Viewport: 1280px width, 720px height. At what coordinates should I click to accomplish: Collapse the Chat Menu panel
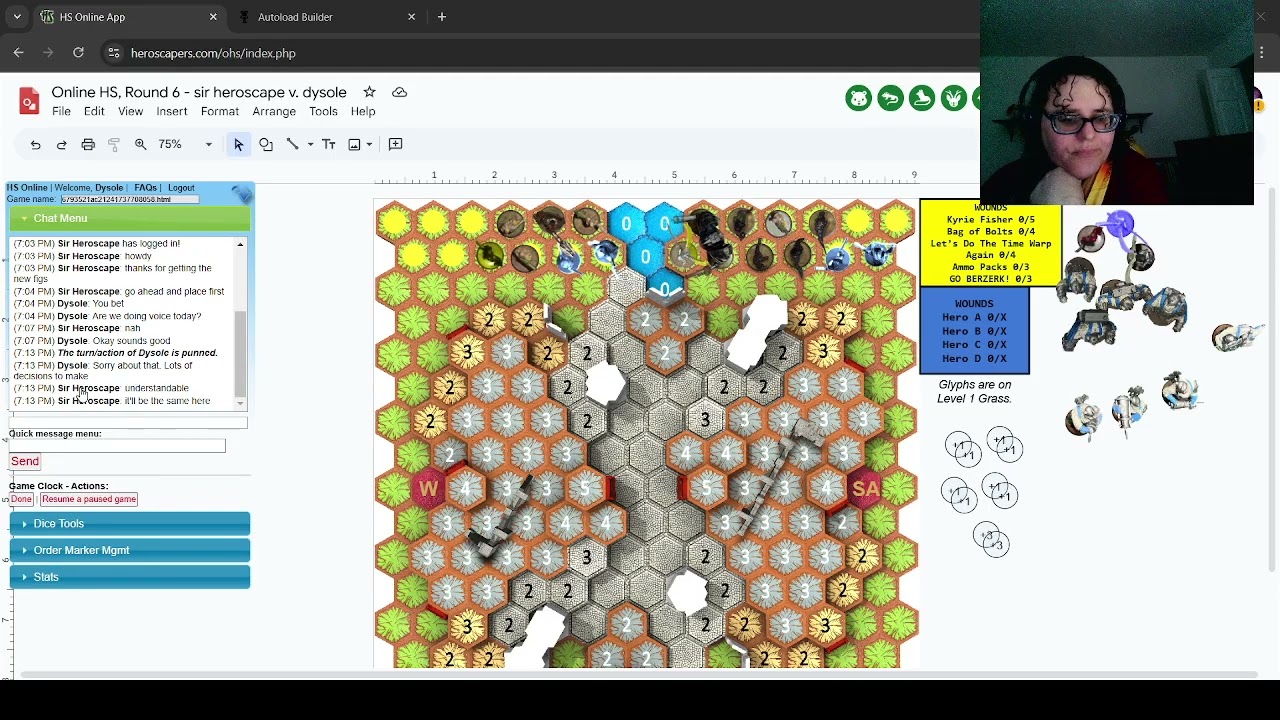click(x=129, y=218)
